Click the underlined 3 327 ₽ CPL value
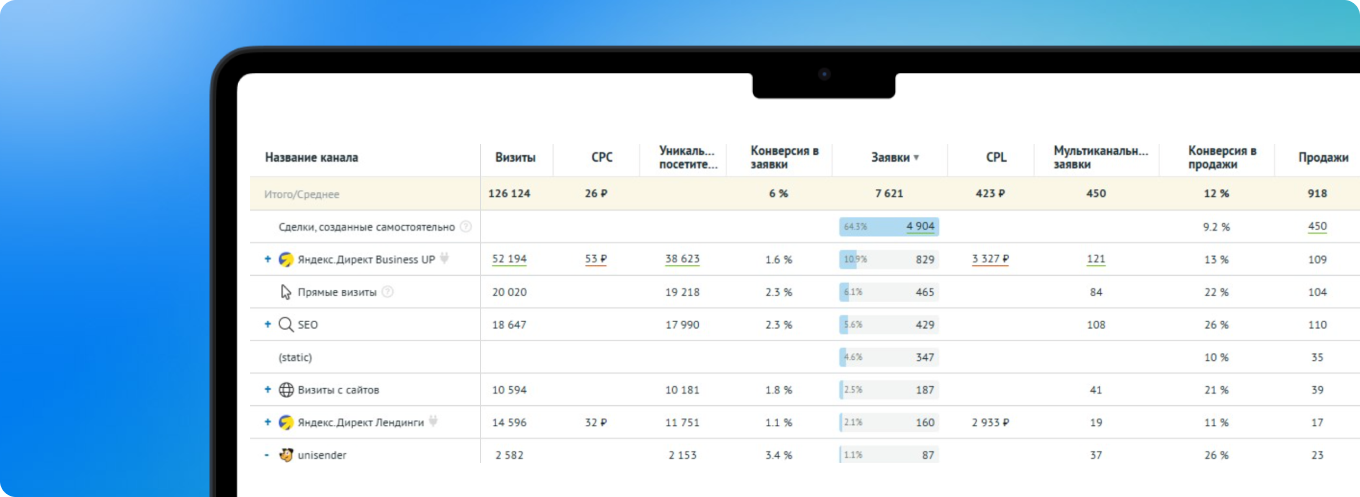 [990, 259]
